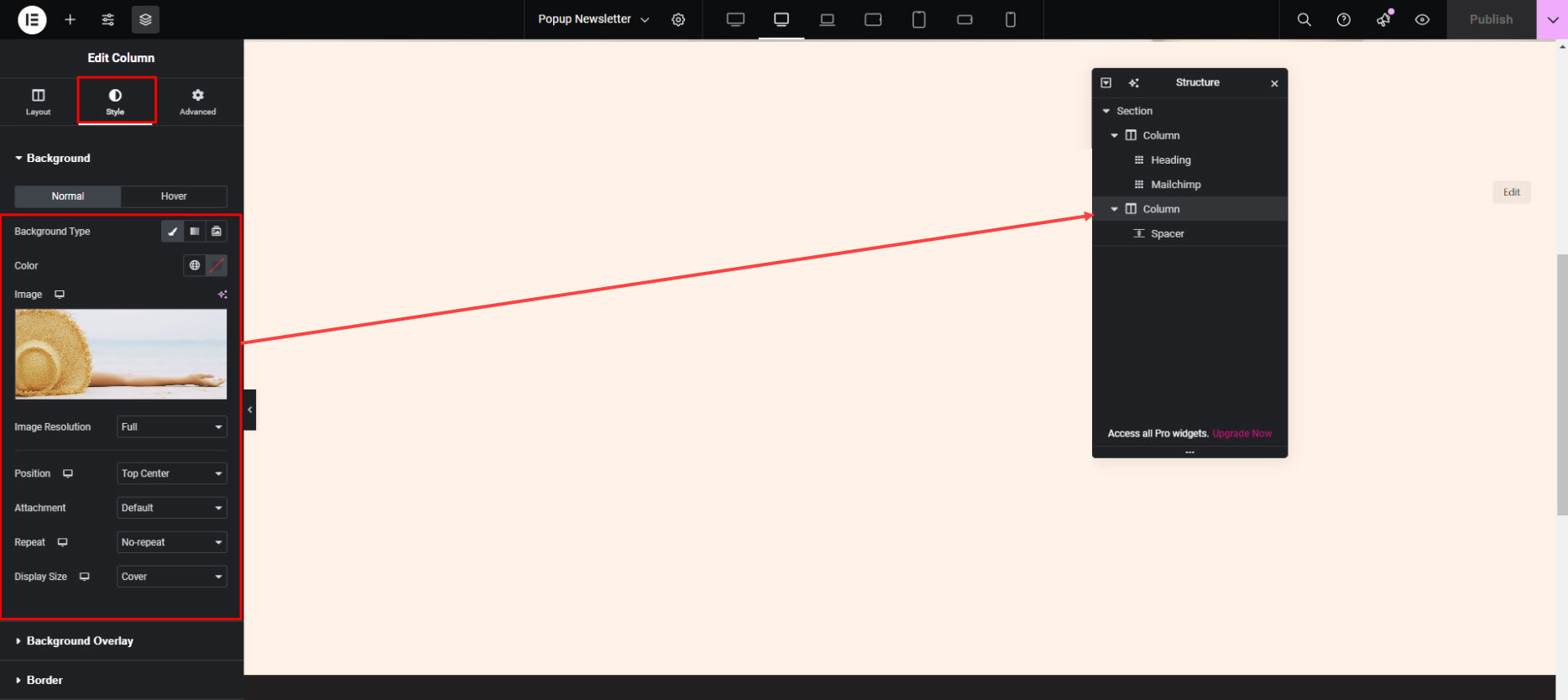Viewport: 1568px width, 700px height.
Task: Toggle the Structure layers icon in top bar
Action: [145, 19]
